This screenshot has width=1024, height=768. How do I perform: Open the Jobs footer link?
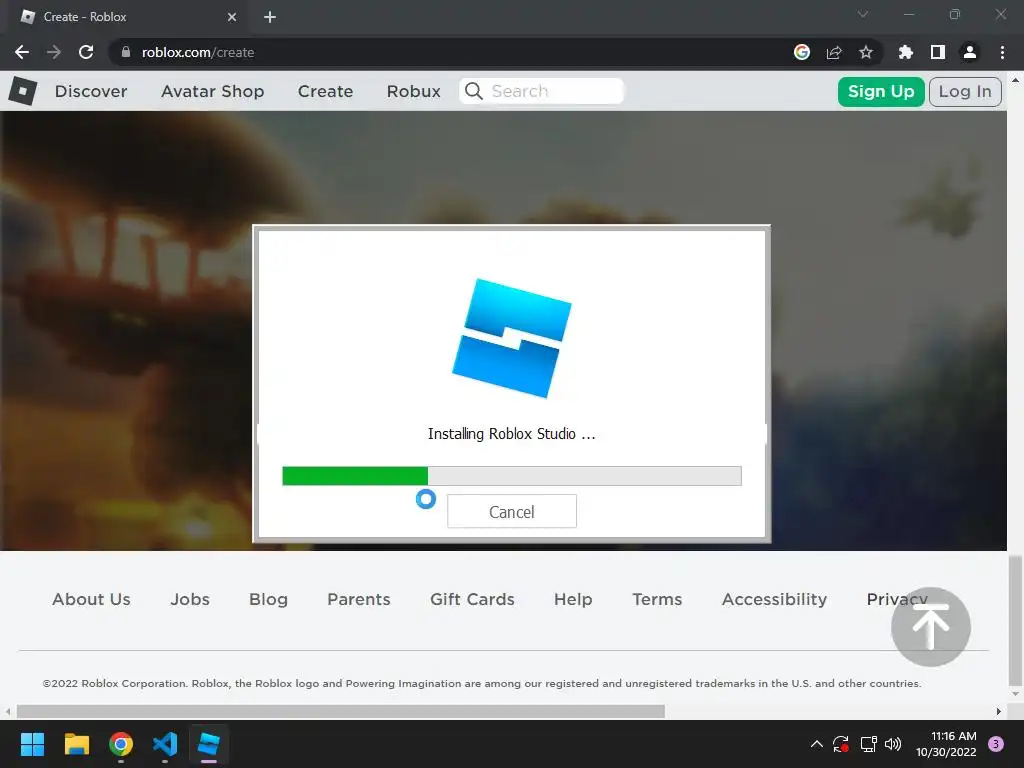[190, 599]
